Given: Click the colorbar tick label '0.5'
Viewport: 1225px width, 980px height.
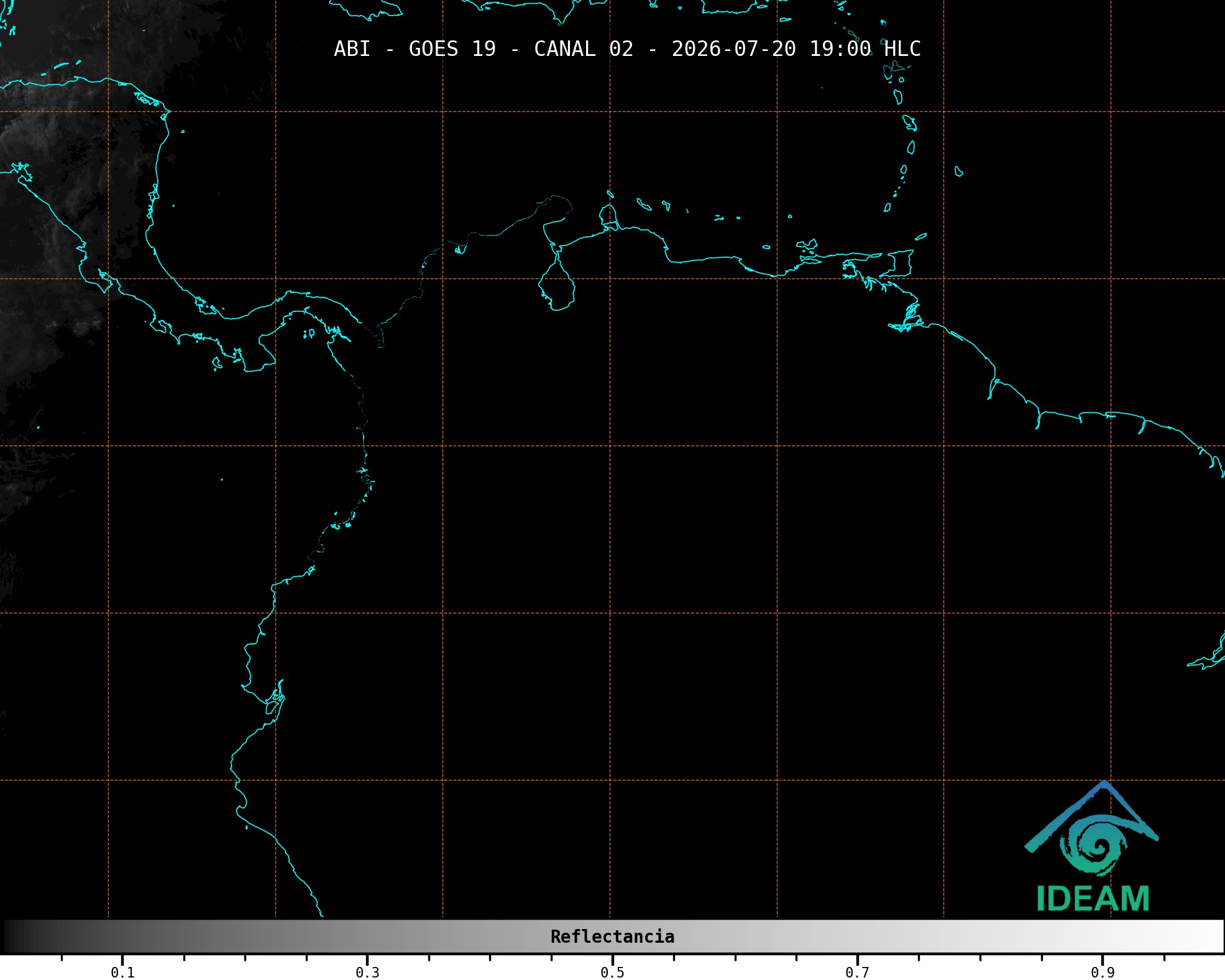Looking at the screenshot, I should (x=612, y=973).
